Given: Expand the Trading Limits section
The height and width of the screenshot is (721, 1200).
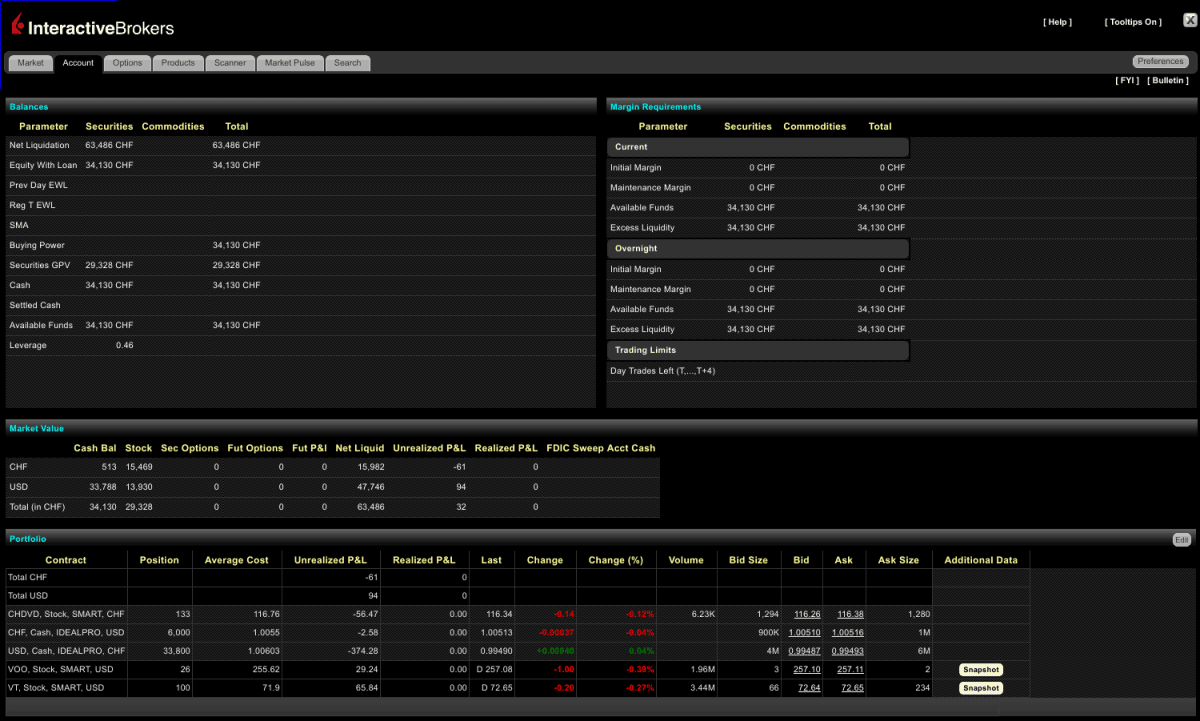Looking at the screenshot, I should [757, 350].
